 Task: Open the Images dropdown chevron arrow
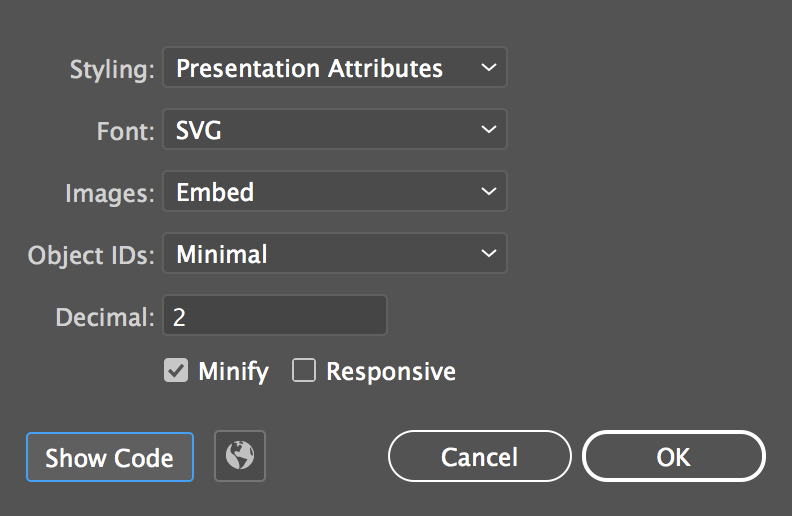(x=487, y=192)
